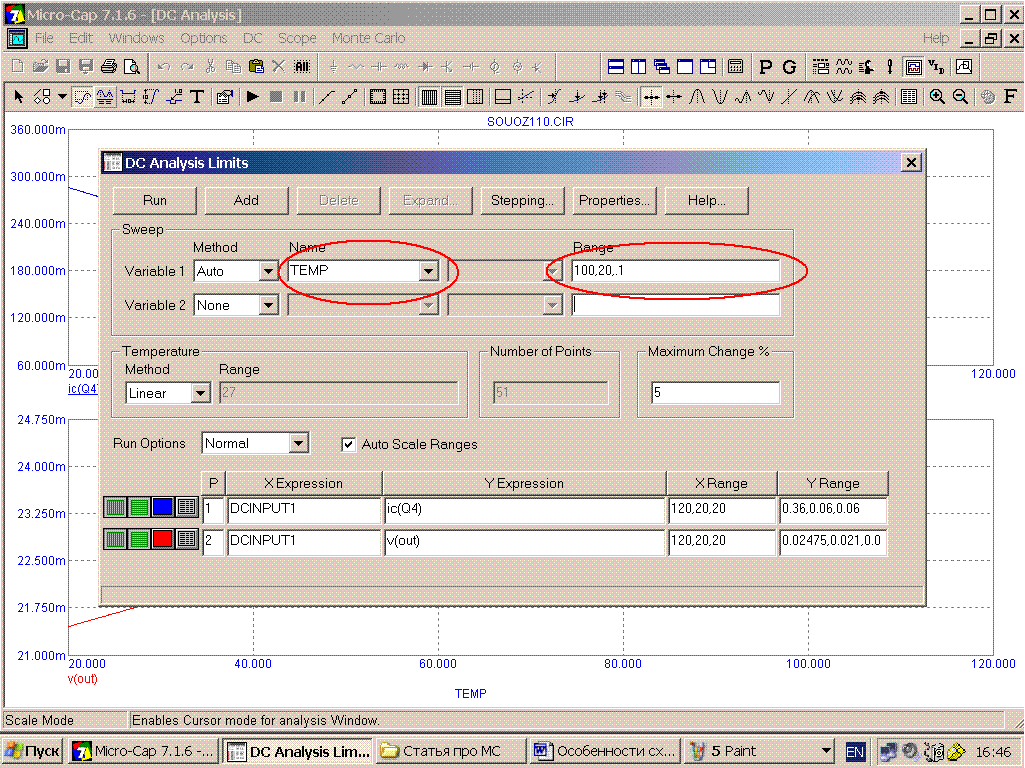
Task: Toggle Y log/linear button for plot 2
Action: coord(140,540)
